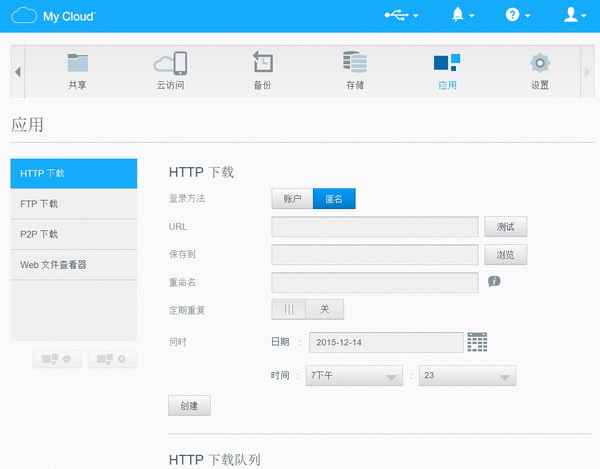Switch to the FTP 下载 tab

74,204
